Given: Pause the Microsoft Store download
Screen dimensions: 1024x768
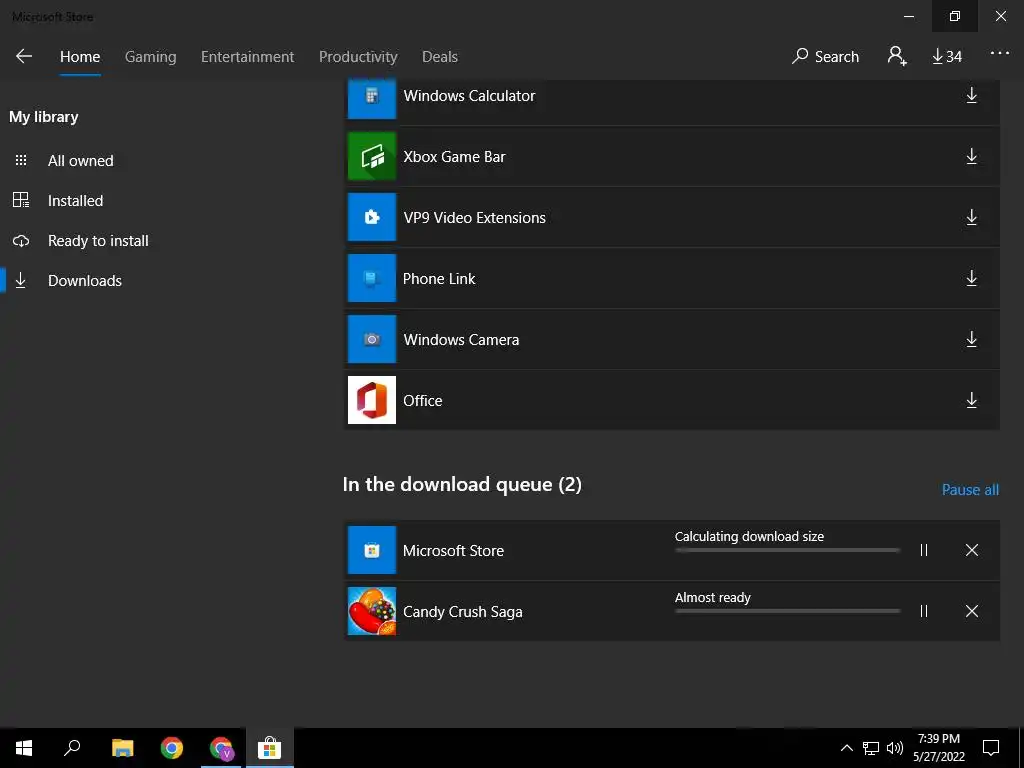Looking at the screenshot, I should click(x=923, y=551).
